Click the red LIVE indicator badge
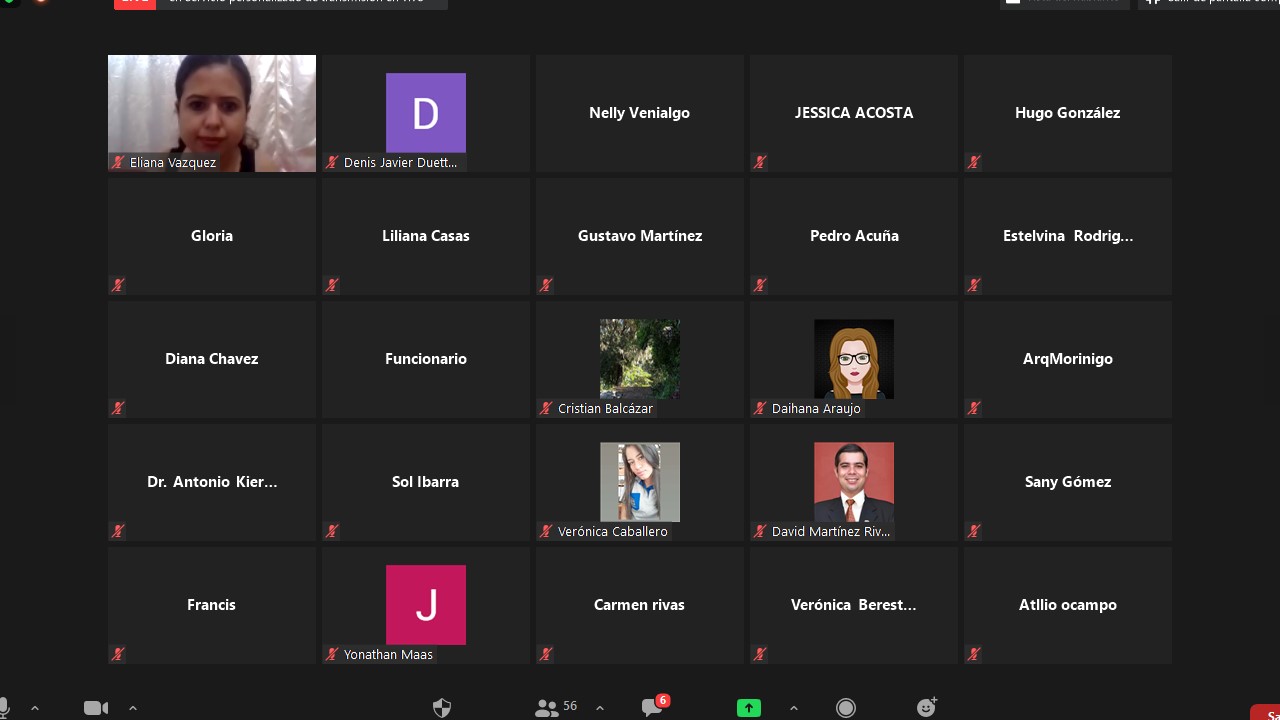 click(x=135, y=4)
